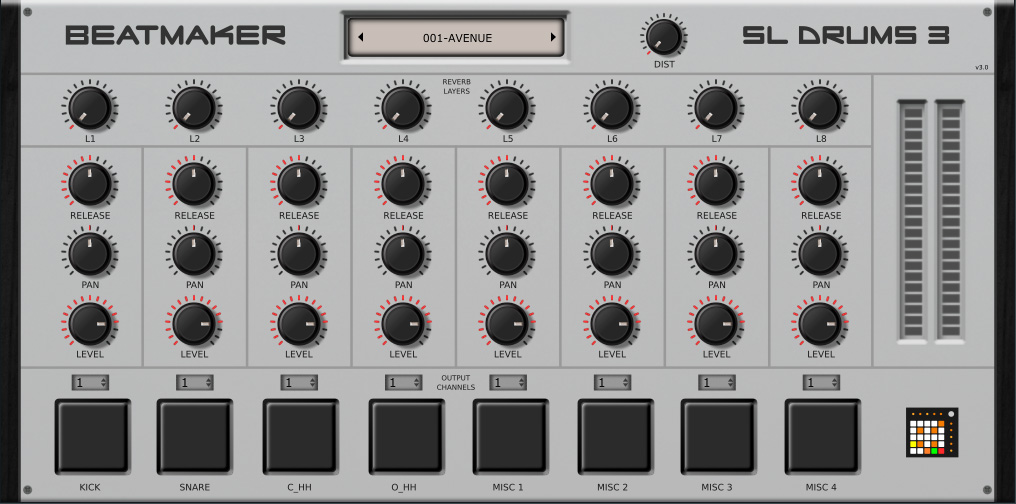Click the L6 reverb layer knob
Viewport: 1016px width, 504px height.
[612, 108]
